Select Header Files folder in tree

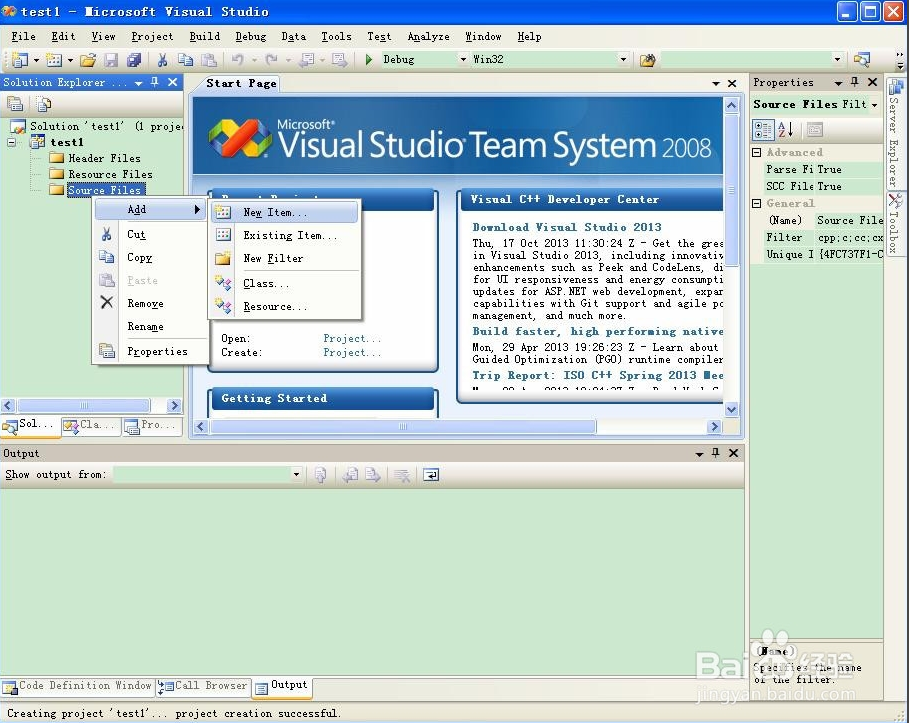coord(104,158)
